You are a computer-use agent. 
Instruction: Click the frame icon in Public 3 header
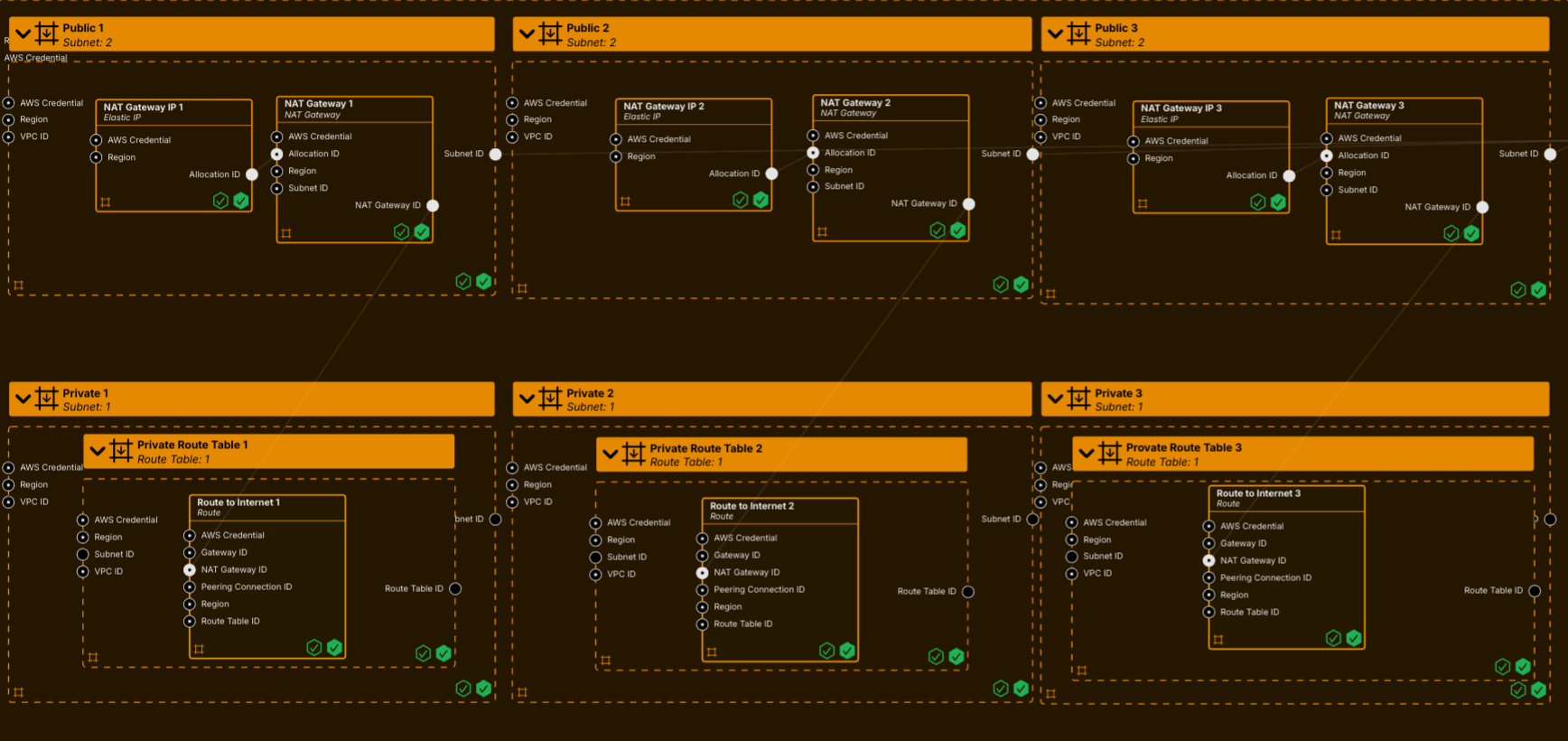1078,34
